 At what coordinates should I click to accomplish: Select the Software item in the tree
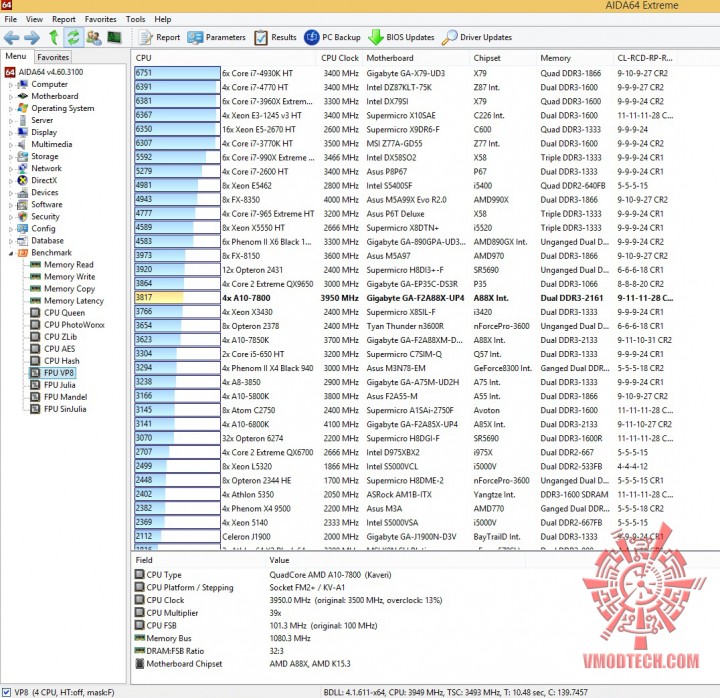pos(46,204)
